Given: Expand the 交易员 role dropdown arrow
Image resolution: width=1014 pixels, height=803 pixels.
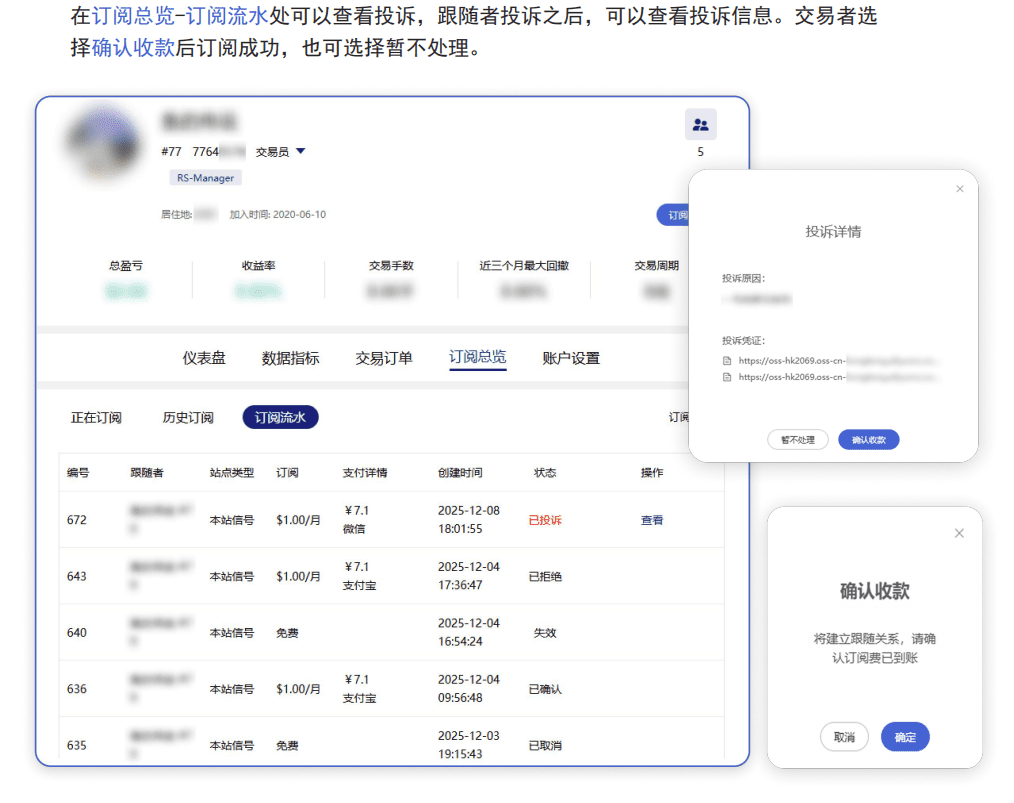Looking at the screenshot, I should [300, 152].
